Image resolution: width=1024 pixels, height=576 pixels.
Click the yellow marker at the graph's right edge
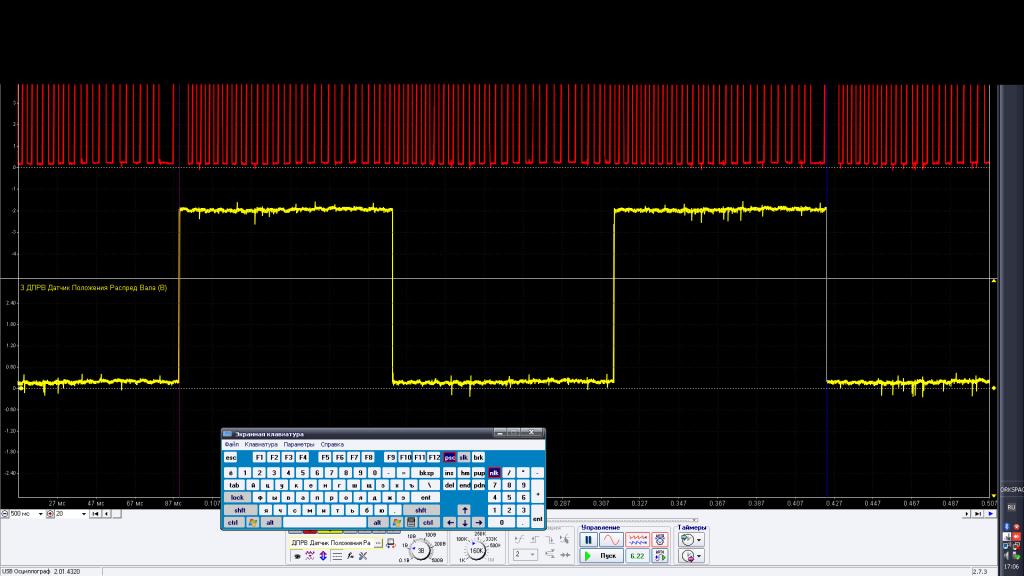coord(994,388)
